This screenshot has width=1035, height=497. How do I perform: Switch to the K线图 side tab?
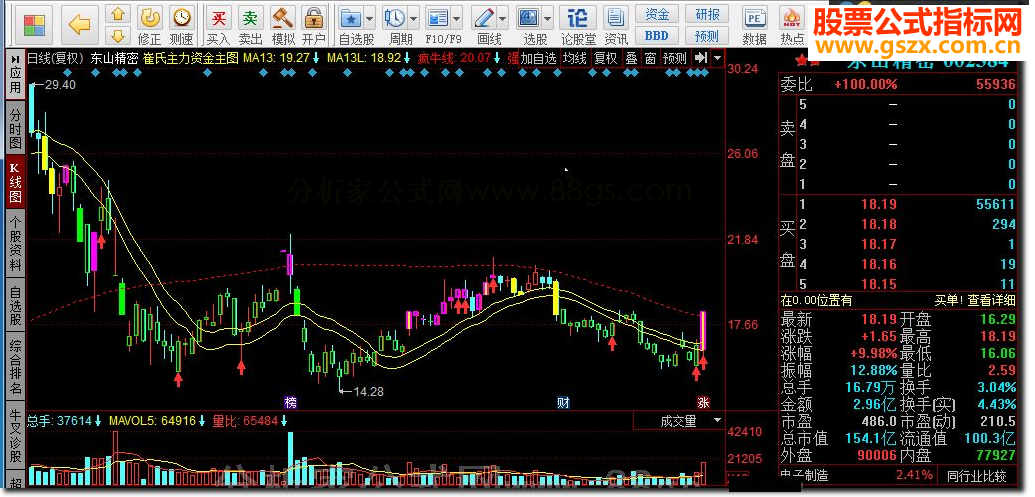point(15,182)
